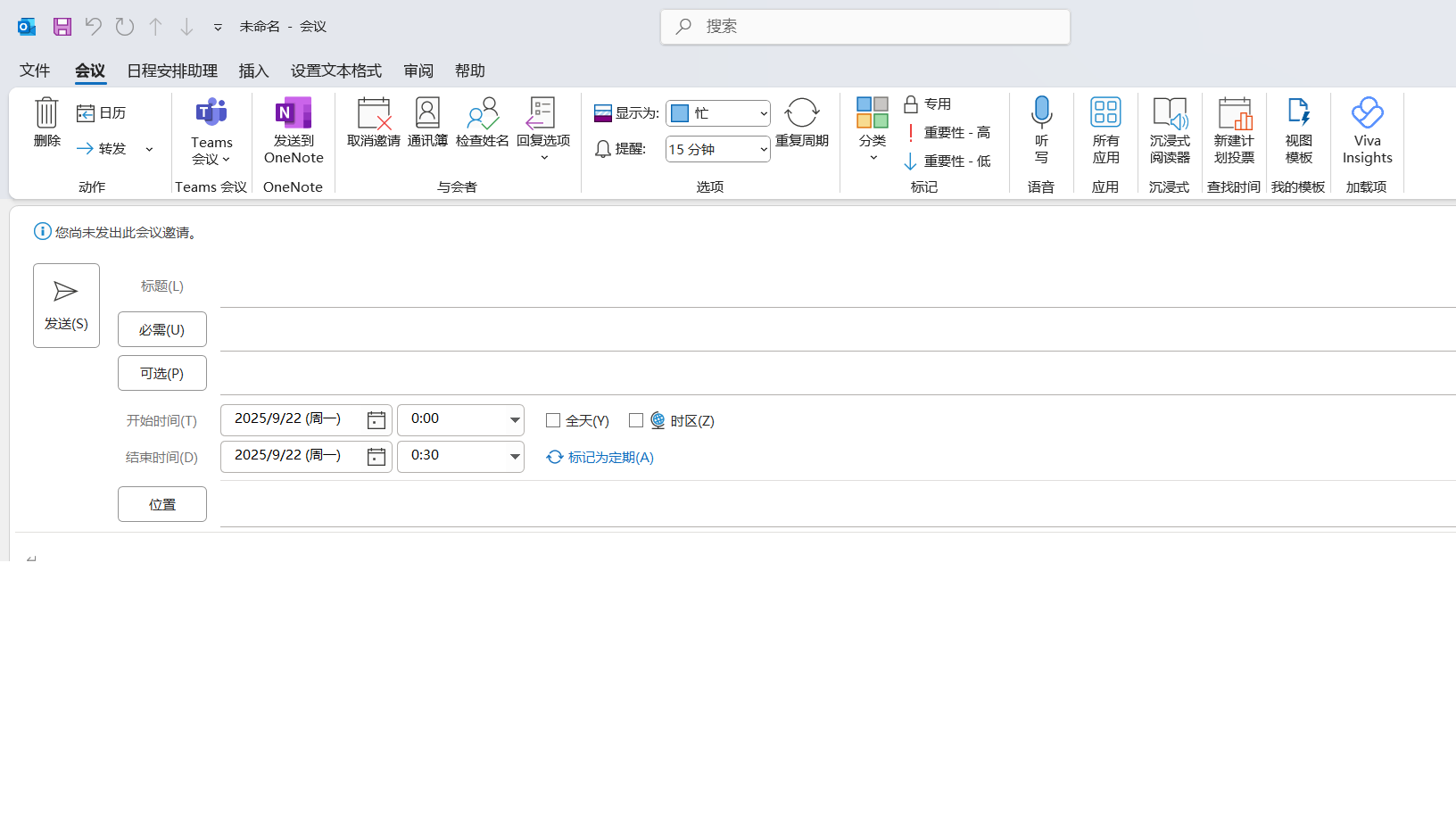Click the 发送 send button
1456x836 pixels.
[66, 305]
